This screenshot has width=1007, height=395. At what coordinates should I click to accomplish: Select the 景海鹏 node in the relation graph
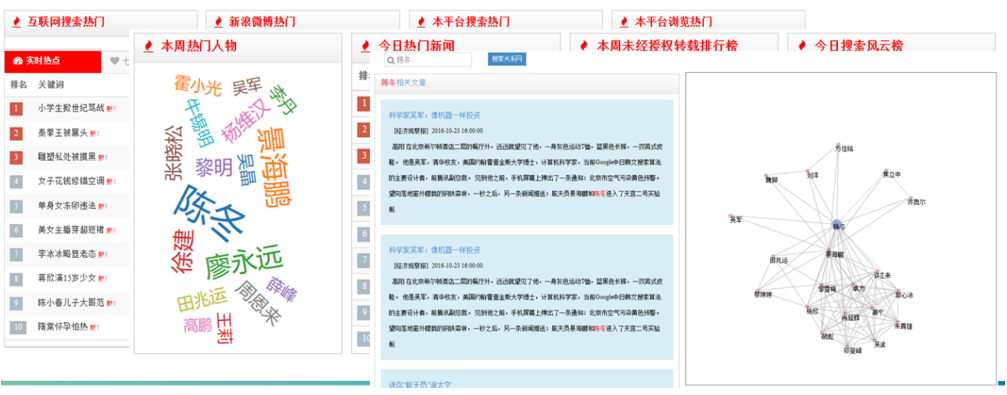pyautogui.click(x=834, y=254)
